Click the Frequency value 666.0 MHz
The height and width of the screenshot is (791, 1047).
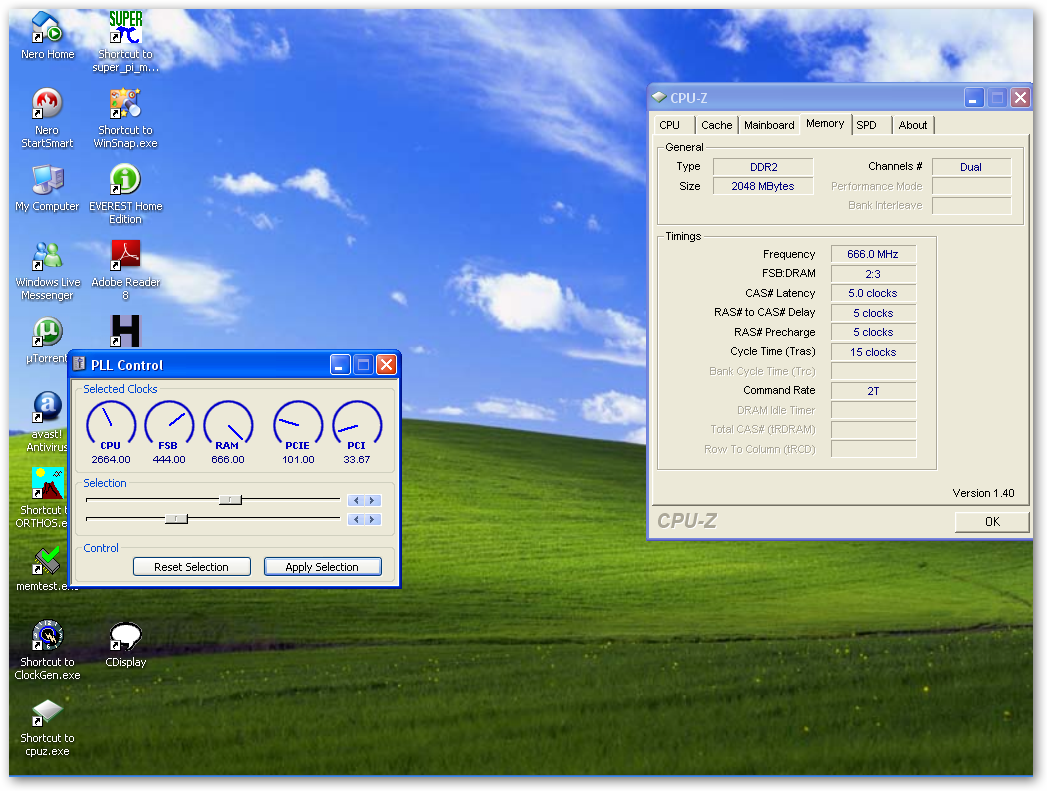873,254
